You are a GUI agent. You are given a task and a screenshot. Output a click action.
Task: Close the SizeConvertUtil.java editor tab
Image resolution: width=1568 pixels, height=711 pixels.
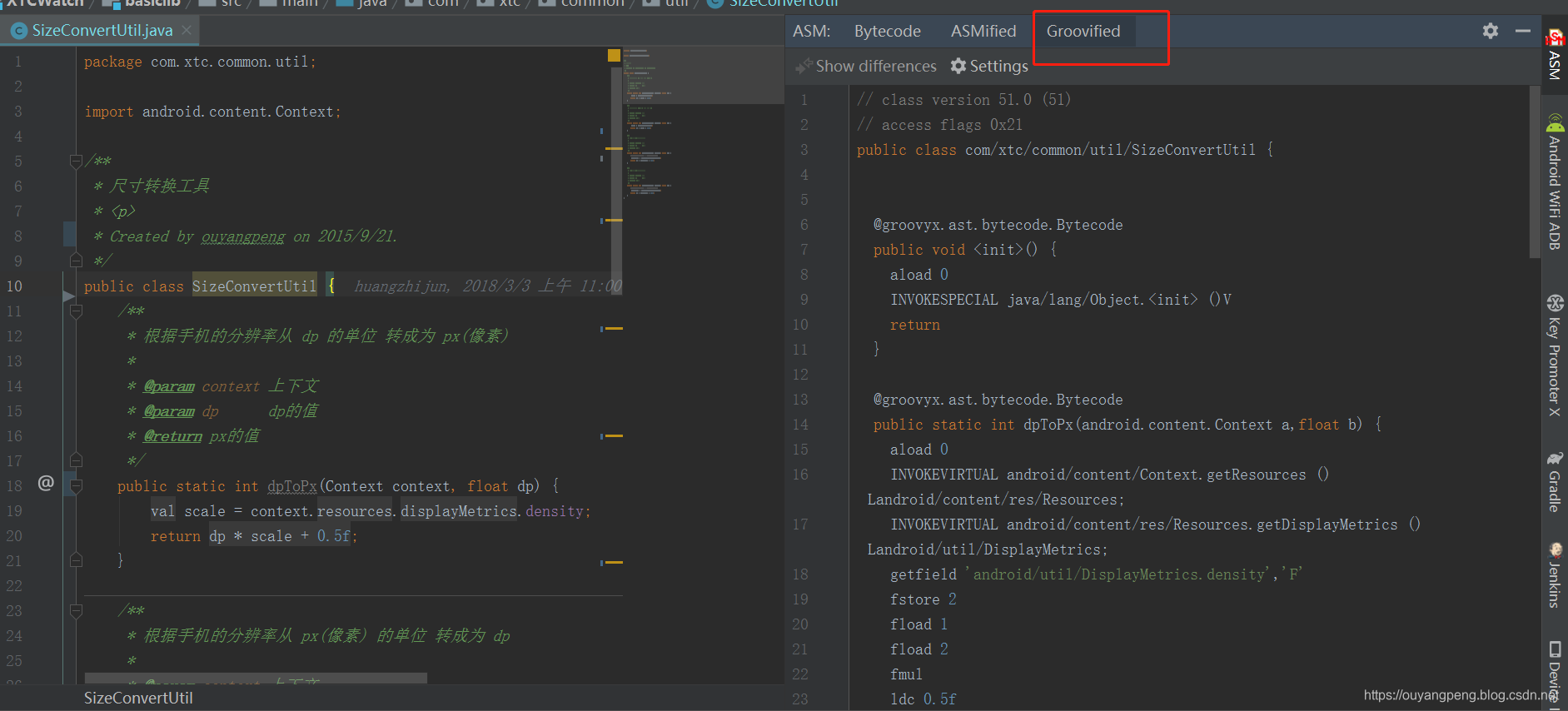tap(187, 30)
